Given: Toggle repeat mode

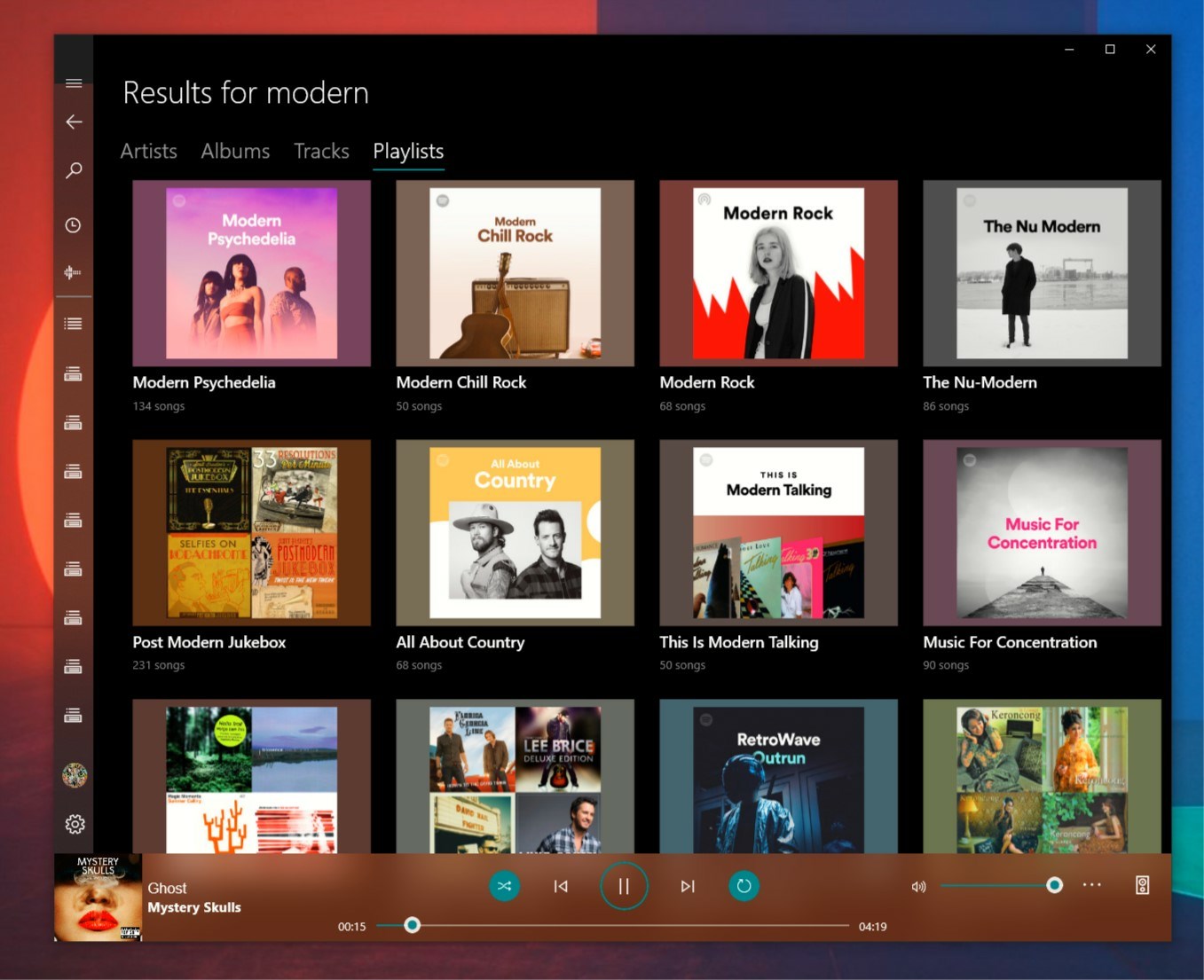Looking at the screenshot, I should (x=744, y=886).
